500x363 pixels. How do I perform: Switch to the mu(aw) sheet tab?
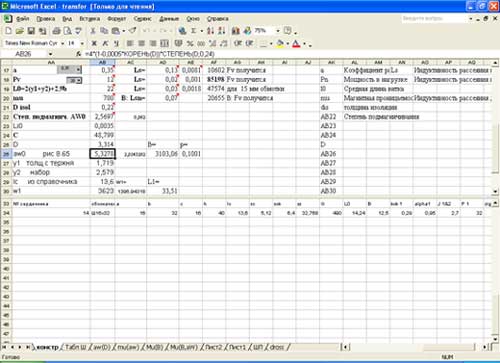[128, 347]
